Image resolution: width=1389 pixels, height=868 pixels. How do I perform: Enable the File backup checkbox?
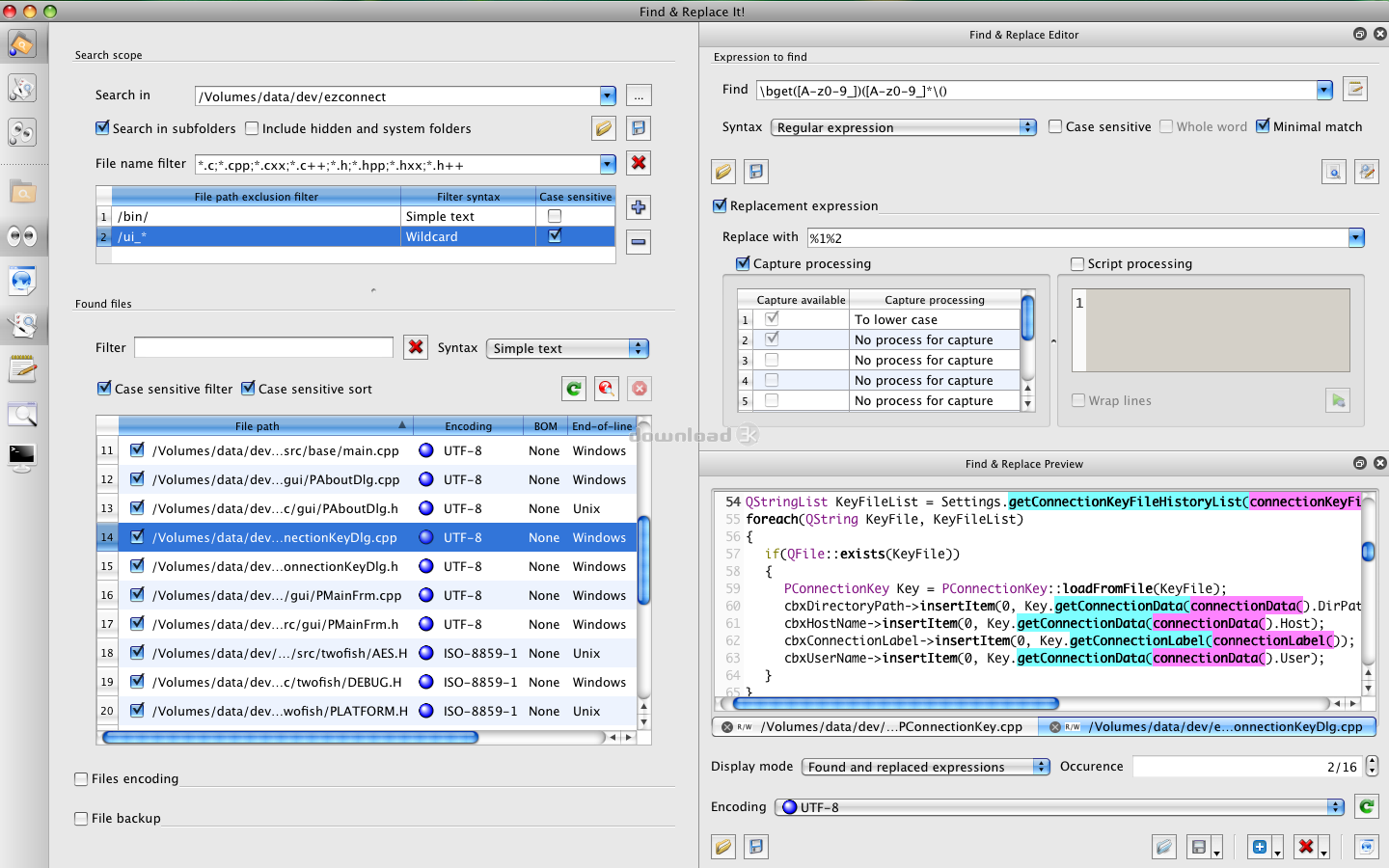[x=81, y=818]
